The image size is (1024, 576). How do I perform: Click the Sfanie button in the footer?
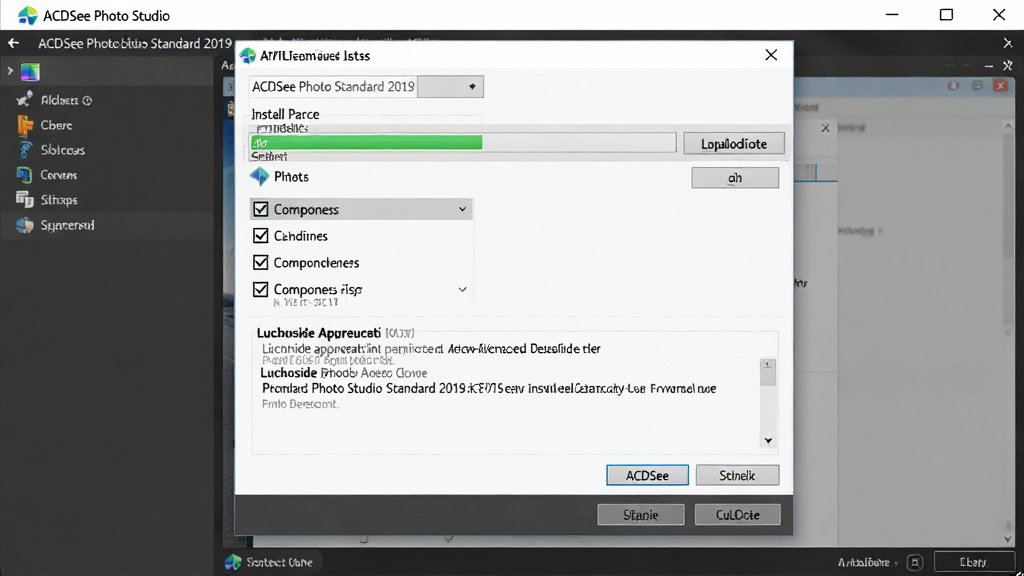(x=641, y=515)
